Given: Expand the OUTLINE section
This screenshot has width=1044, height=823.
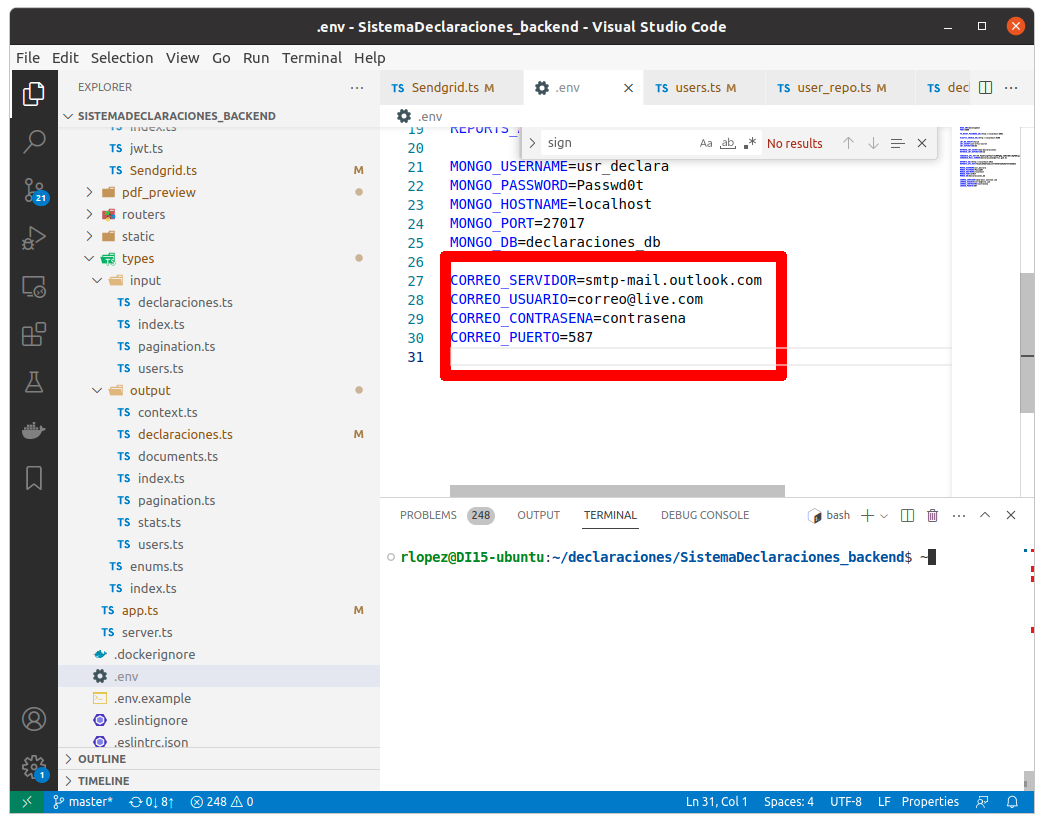Looking at the screenshot, I should pyautogui.click(x=101, y=759).
